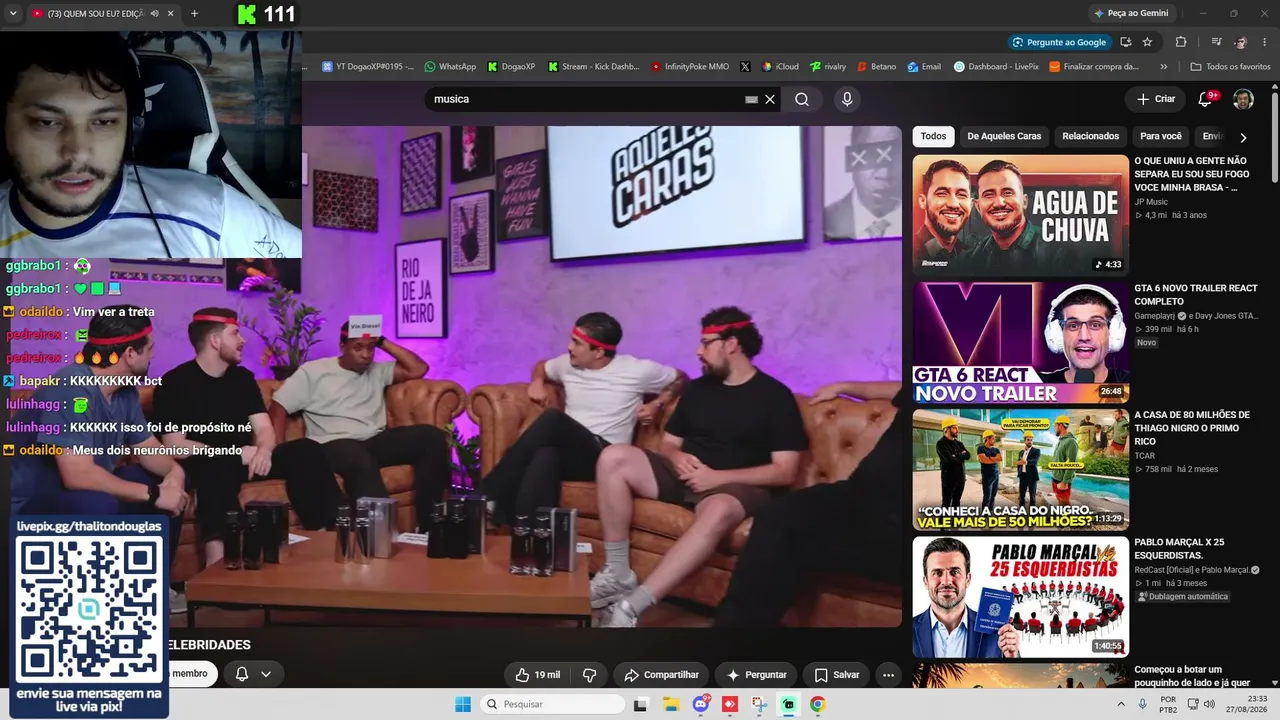The image size is (1280, 720).
Task: Open the video's more actions menu
Action: tap(888, 675)
